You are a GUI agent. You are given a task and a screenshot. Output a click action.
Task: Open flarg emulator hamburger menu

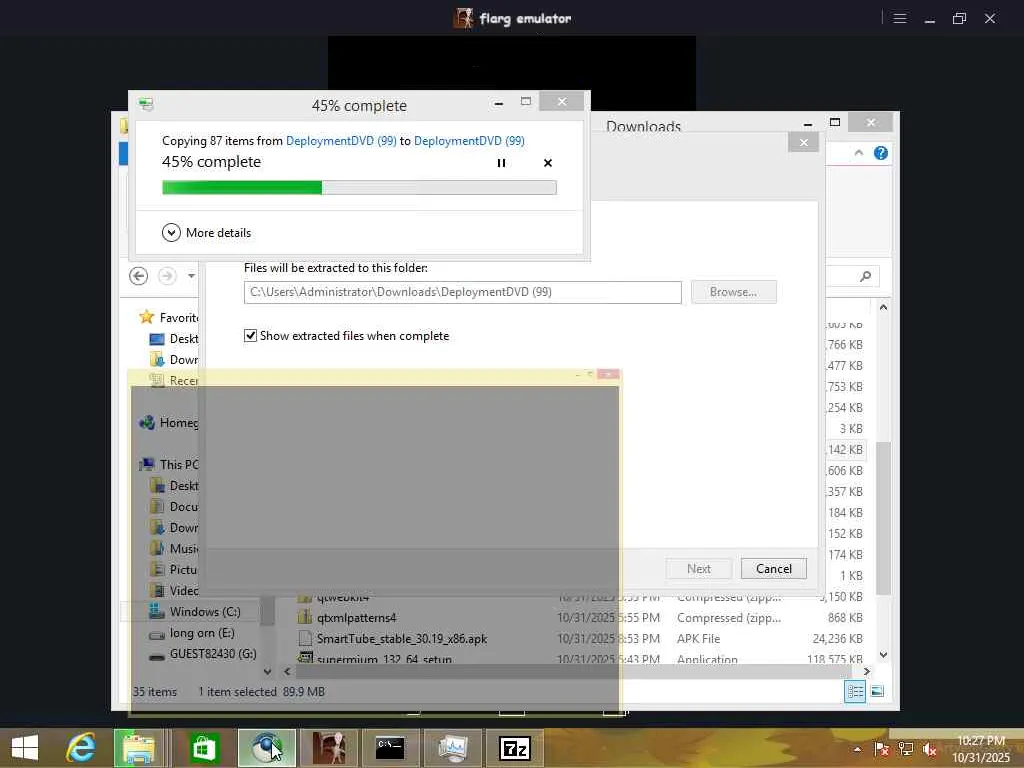click(900, 18)
